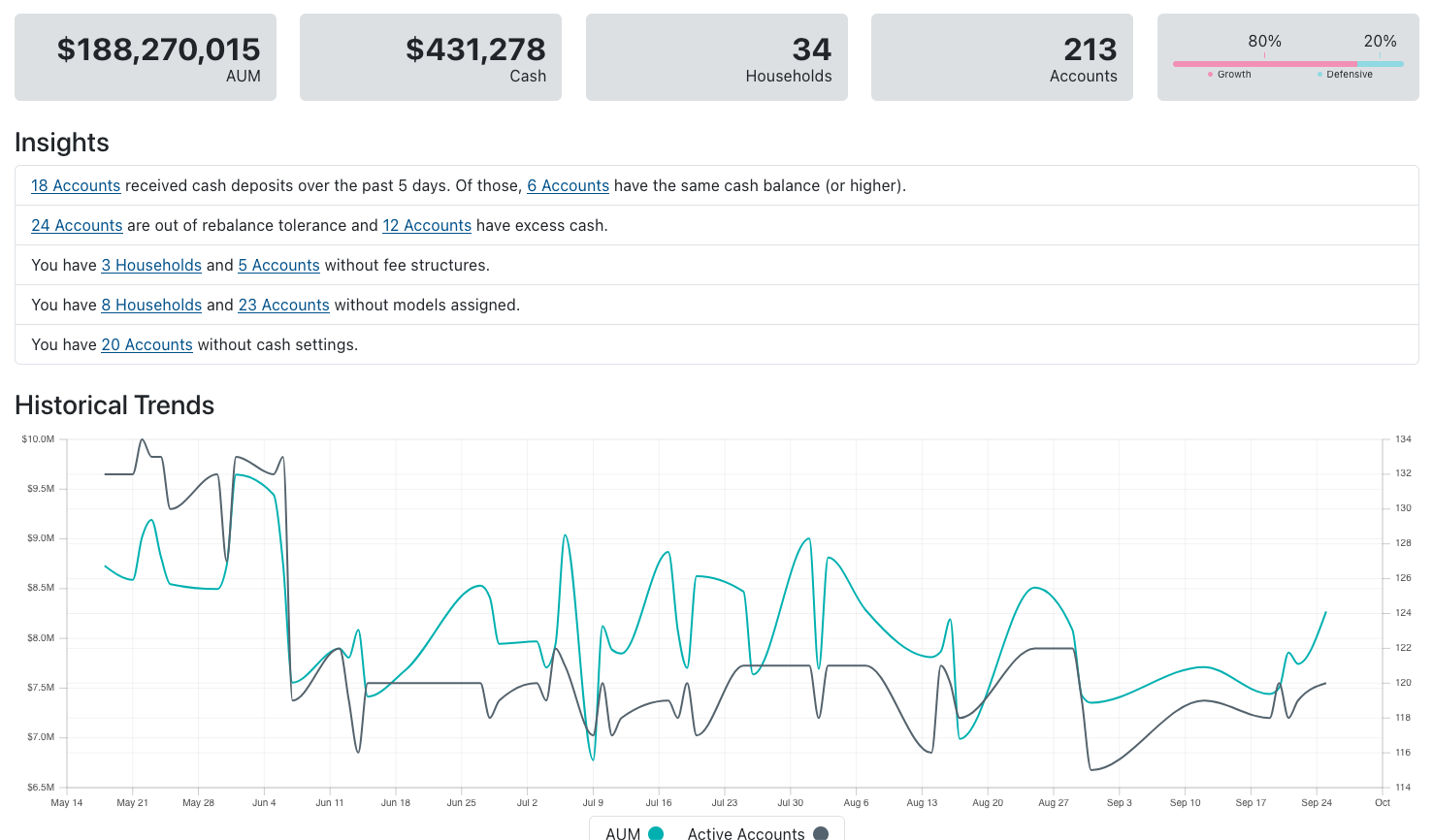
Task: Select the 213 Accounts card
Action: click(x=1002, y=57)
